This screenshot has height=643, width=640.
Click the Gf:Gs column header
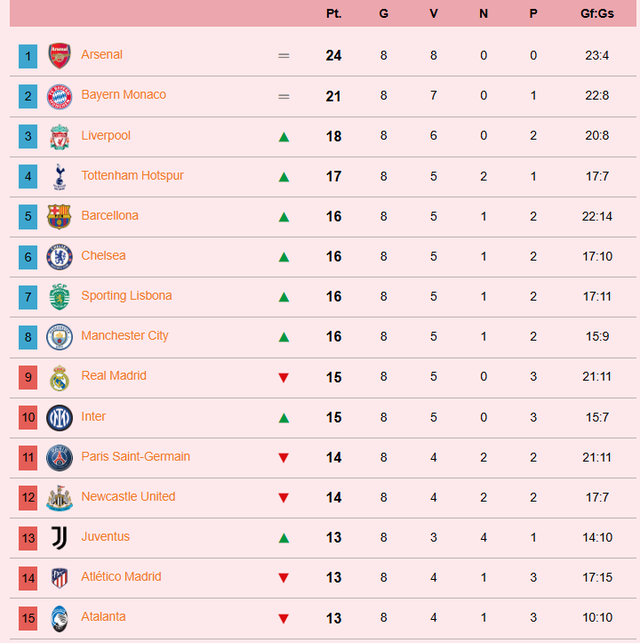tap(597, 14)
